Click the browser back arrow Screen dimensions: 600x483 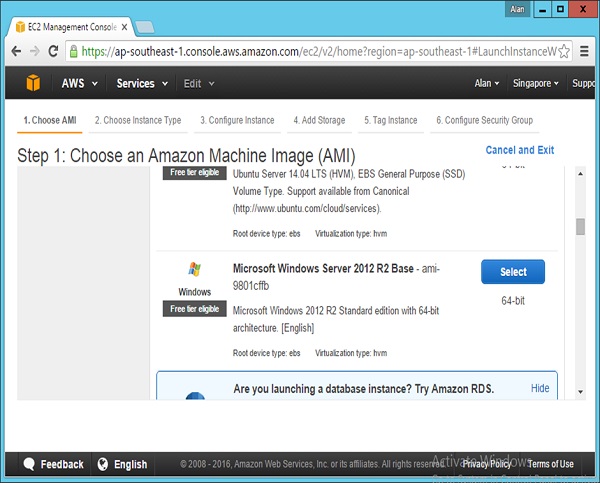coord(17,51)
